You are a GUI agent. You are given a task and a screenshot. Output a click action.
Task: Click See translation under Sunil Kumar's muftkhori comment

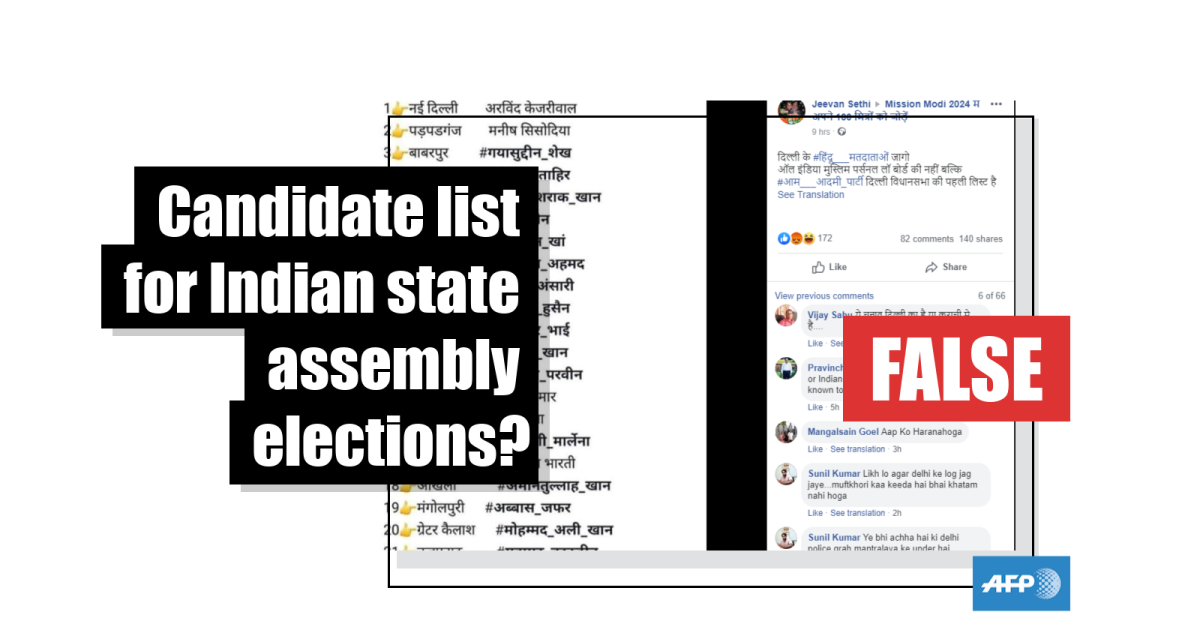[x=858, y=513]
